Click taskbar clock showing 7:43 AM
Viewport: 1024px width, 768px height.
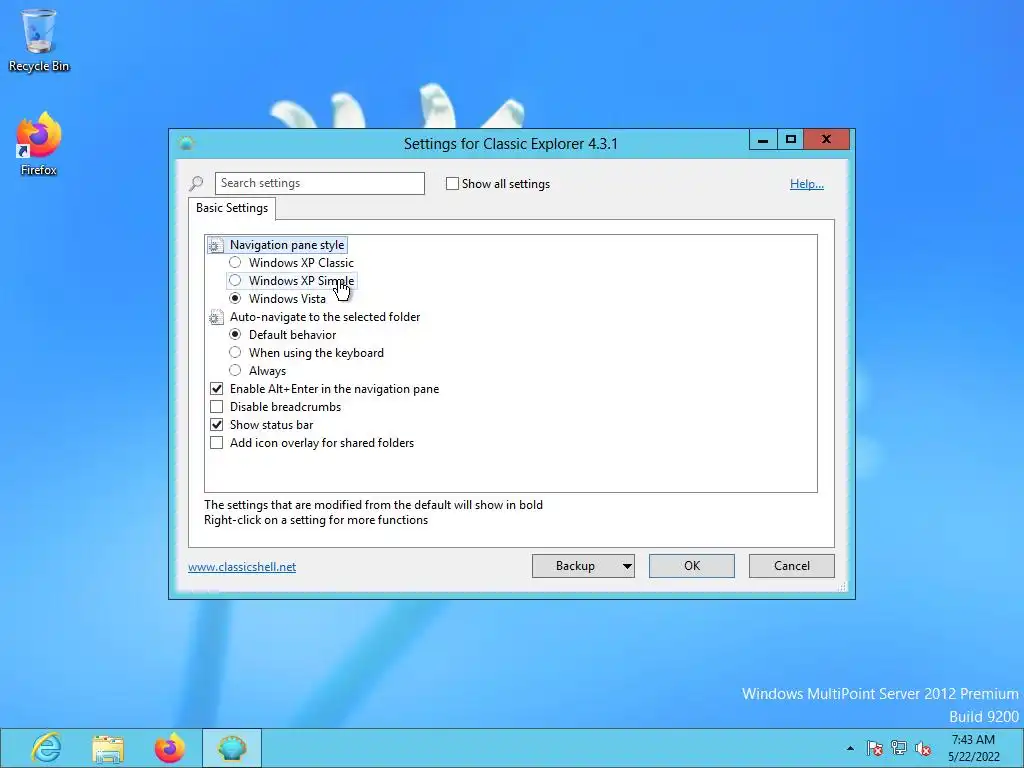[x=973, y=748]
